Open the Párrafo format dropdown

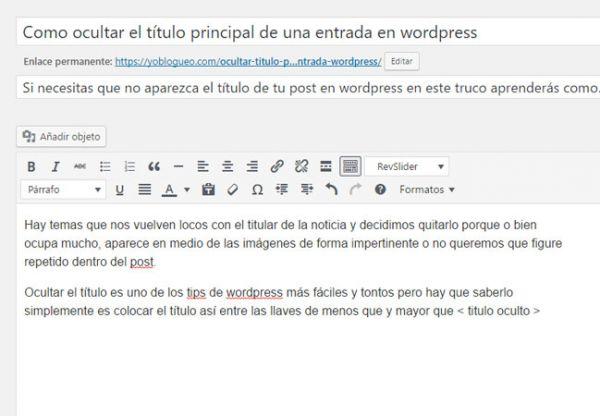[63, 189]
